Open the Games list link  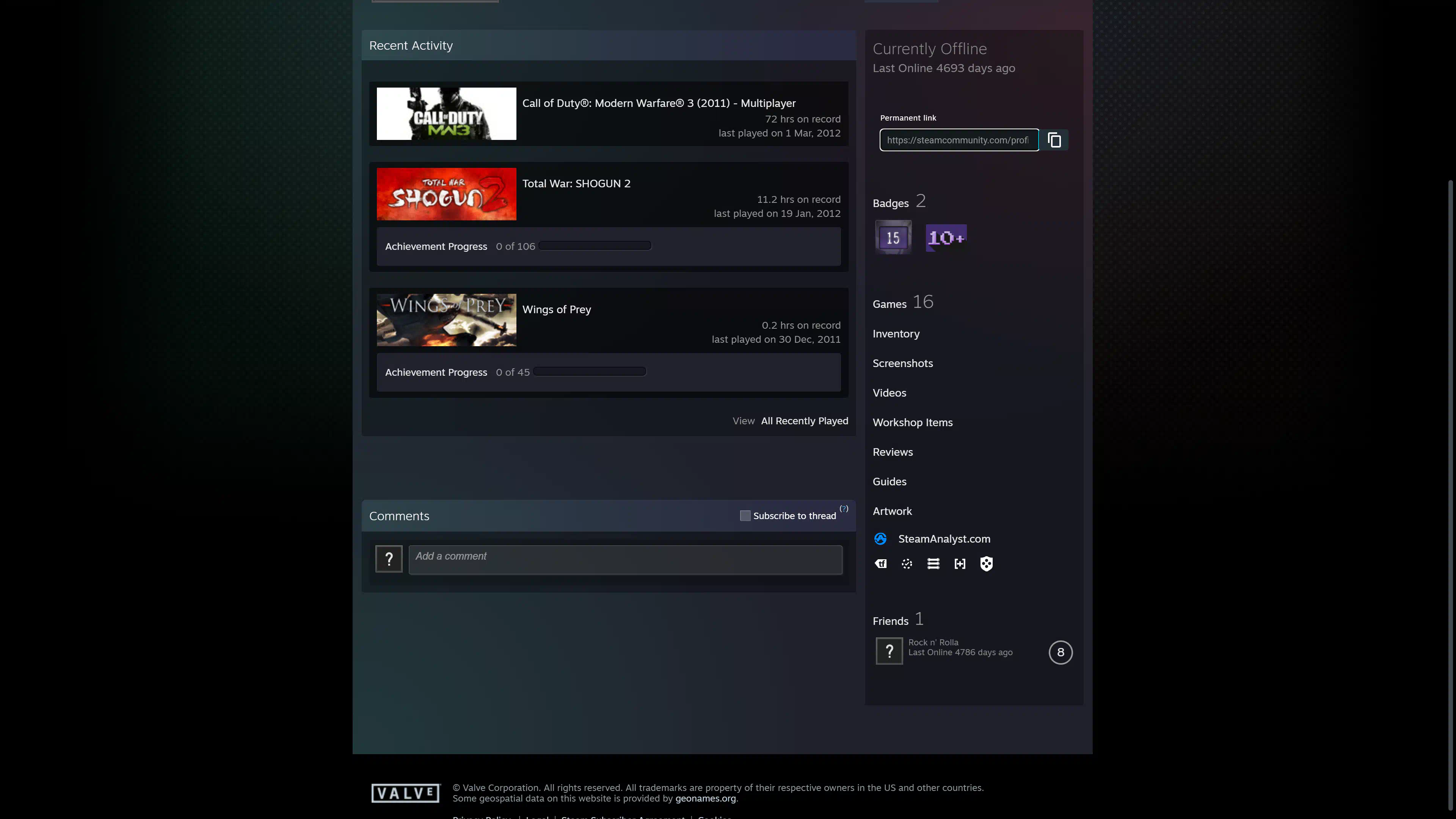(890, 304)
